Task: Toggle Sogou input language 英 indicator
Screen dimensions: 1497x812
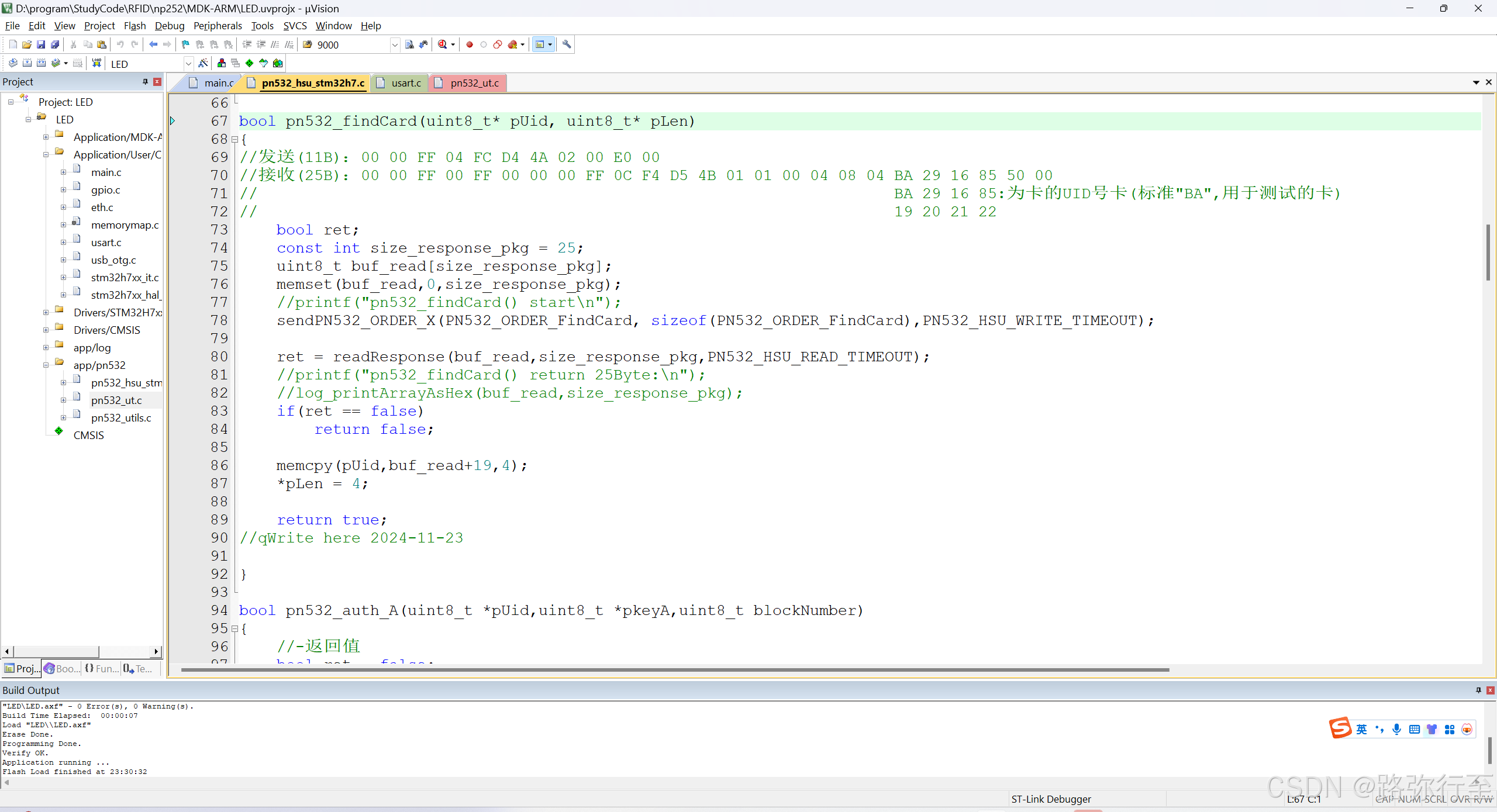Action: click(1361, 729)
